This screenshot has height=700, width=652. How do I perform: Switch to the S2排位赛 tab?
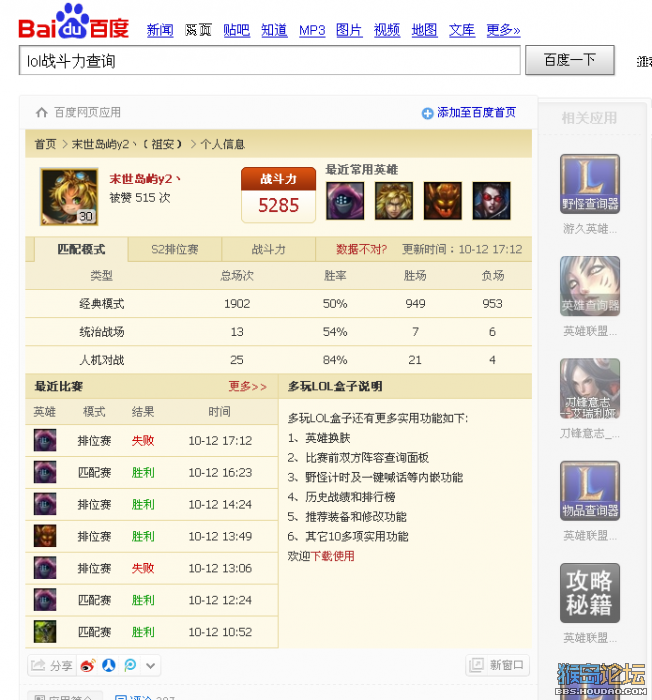[x=175, y=249]
